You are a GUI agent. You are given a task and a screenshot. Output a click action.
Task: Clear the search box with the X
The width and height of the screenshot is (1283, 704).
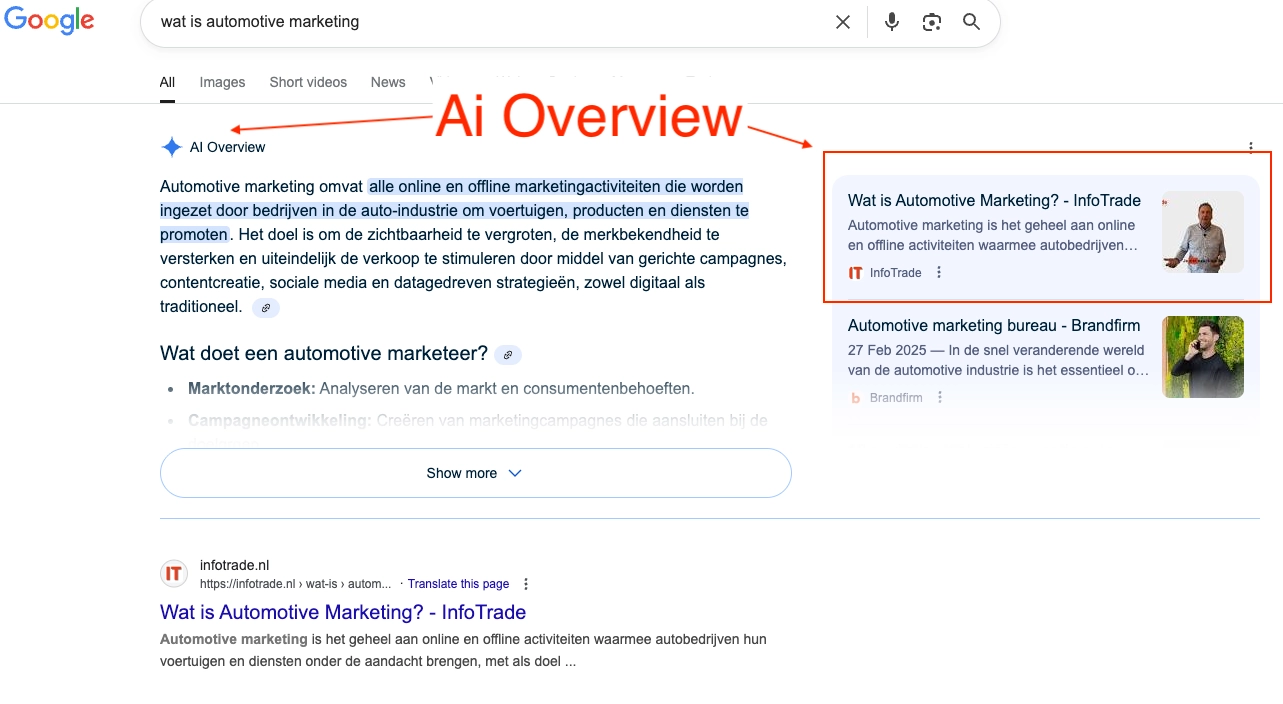(x=843, y=22)
